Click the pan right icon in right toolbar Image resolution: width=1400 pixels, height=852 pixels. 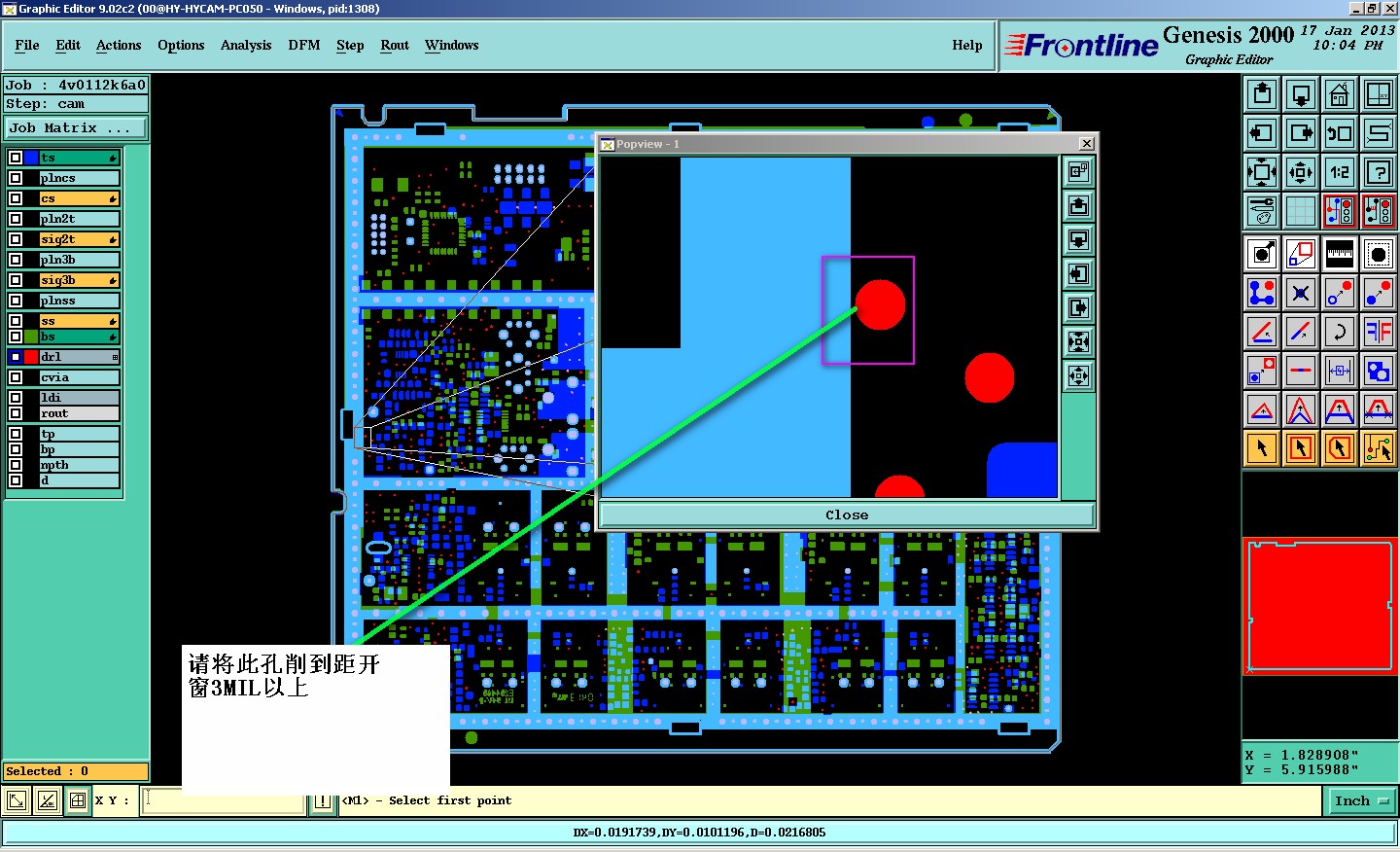pos(1301,133)
